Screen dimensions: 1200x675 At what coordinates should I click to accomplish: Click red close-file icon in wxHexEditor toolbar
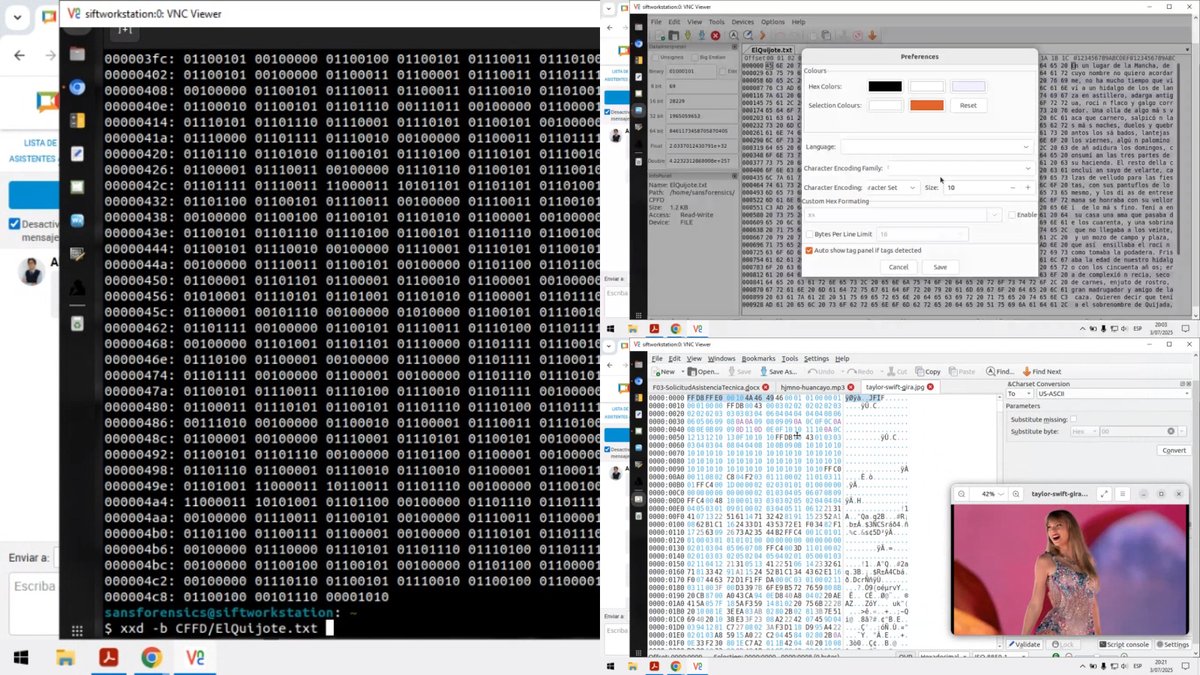pyautogui.click(x=715, y=35)
